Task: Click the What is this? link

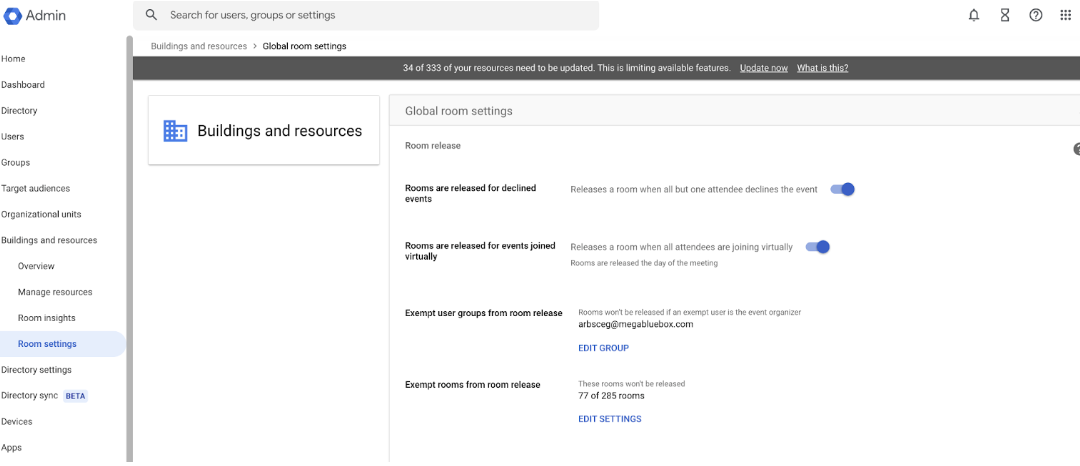Action: point(822,68)
